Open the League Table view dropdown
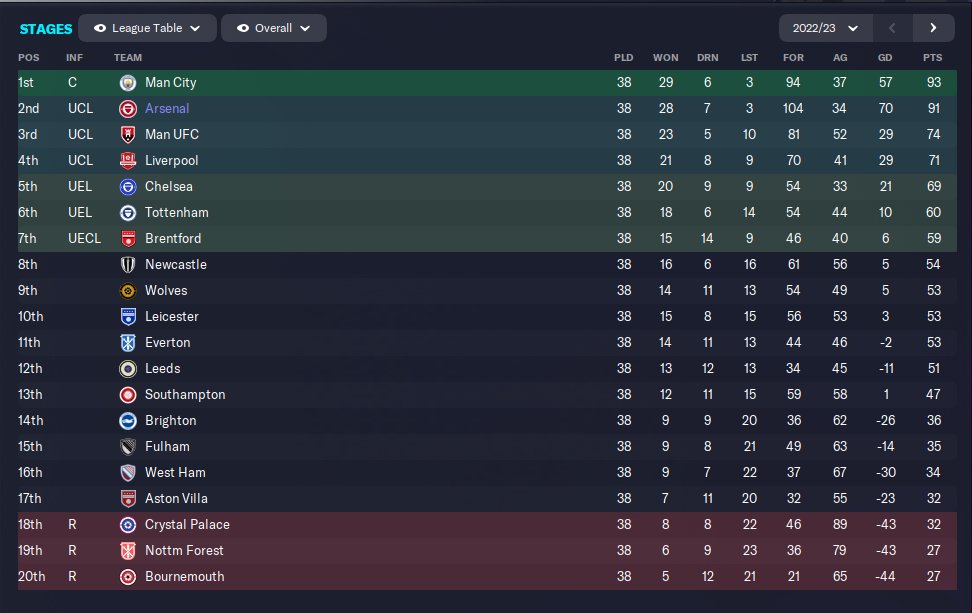This screenshot has width=972, height=613. click(x=146, y=28)
